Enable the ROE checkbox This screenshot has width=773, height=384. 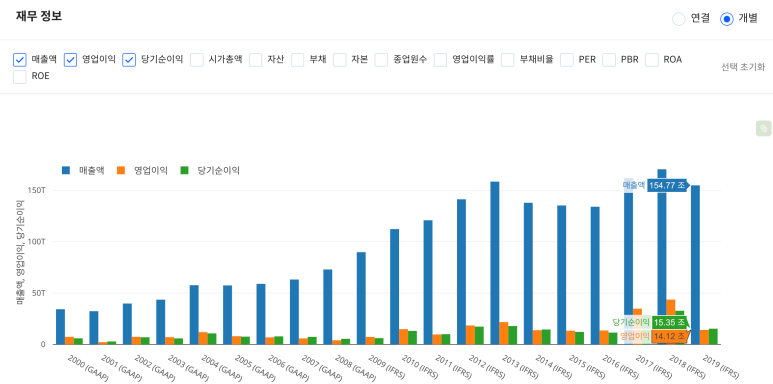[20, 77]
